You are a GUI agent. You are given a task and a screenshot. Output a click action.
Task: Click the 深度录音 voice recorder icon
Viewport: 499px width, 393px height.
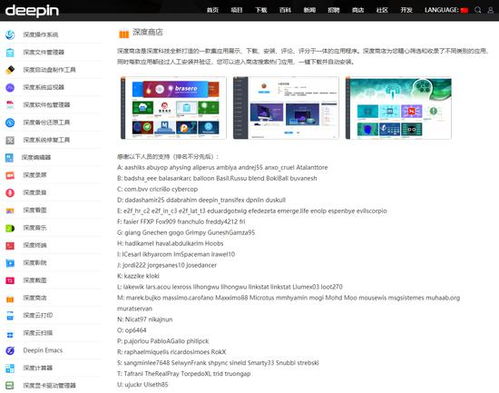coord(10,193)
